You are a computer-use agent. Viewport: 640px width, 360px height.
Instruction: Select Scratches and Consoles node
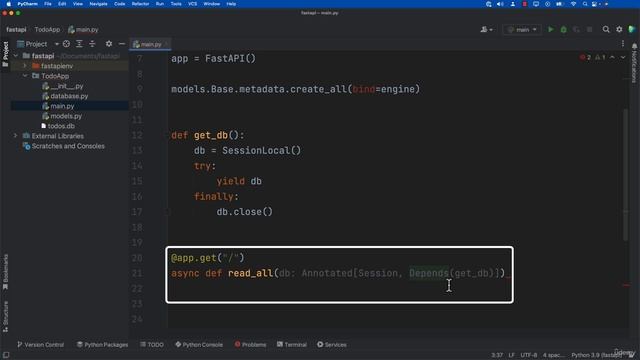68,146
